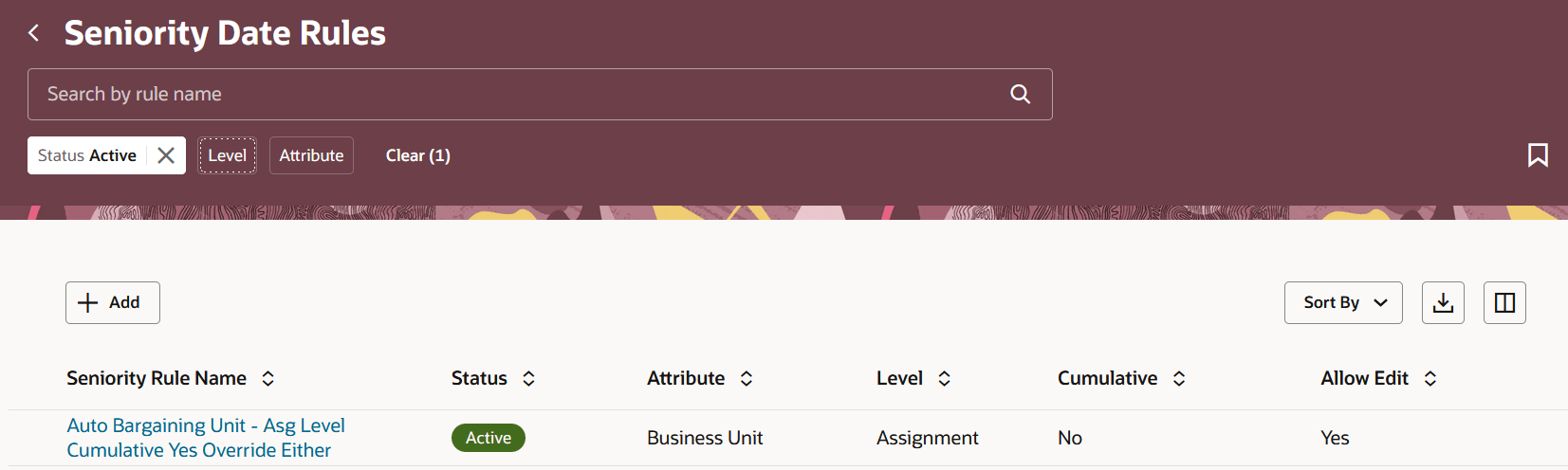1568x470 pixels.
Task: Click the search magnifier icon
Action: [1020, 94]
